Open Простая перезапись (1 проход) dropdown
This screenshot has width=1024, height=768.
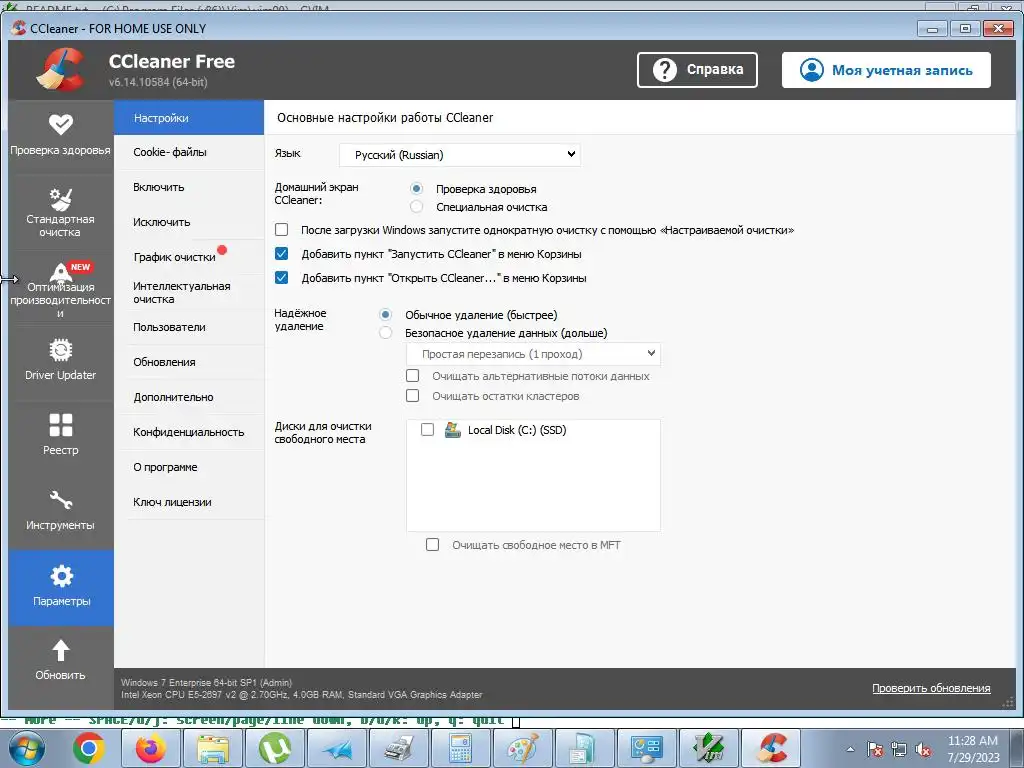(x=533, y=354)
